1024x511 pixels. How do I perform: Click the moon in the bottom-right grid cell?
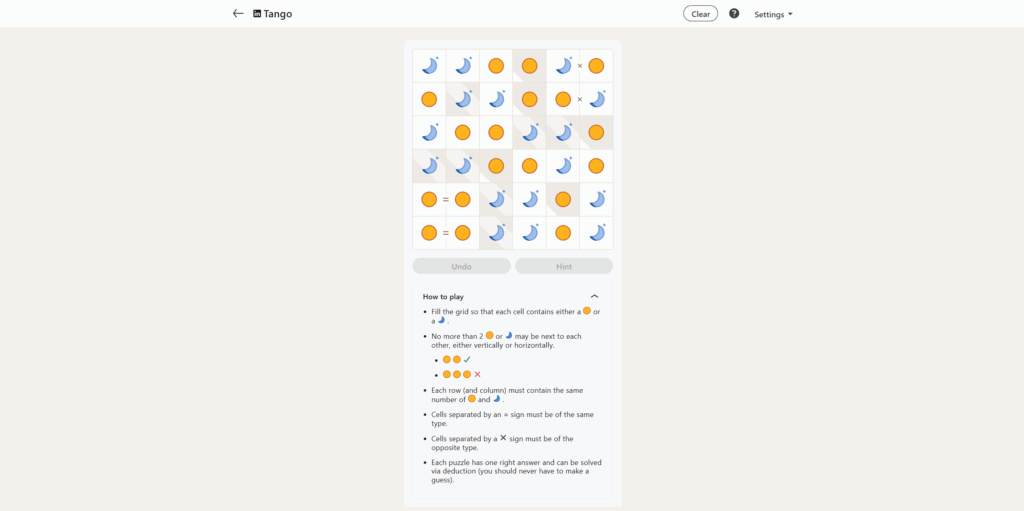pyautogui.click(x=596, y=233)
